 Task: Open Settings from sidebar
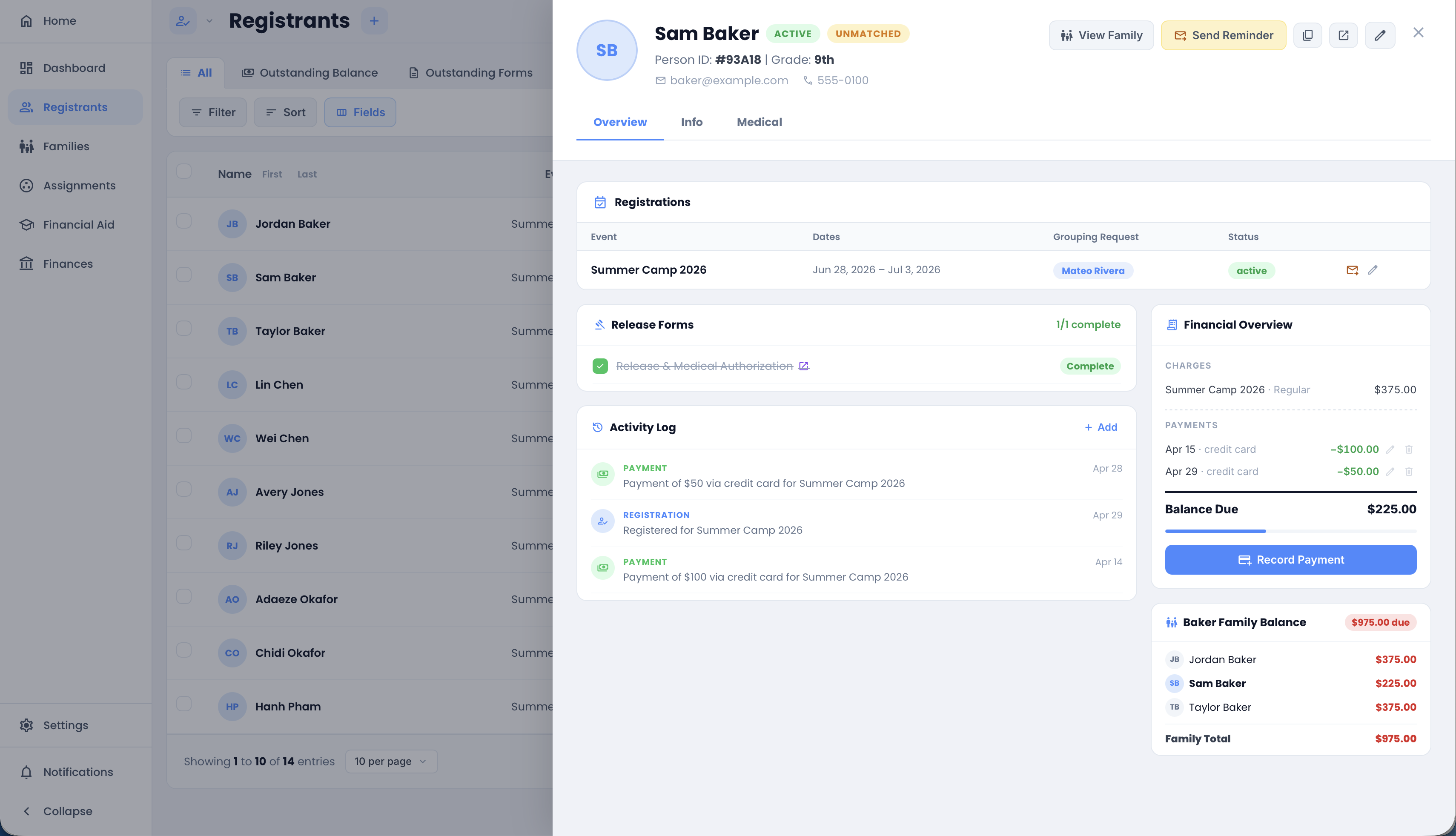click(76, 725)
